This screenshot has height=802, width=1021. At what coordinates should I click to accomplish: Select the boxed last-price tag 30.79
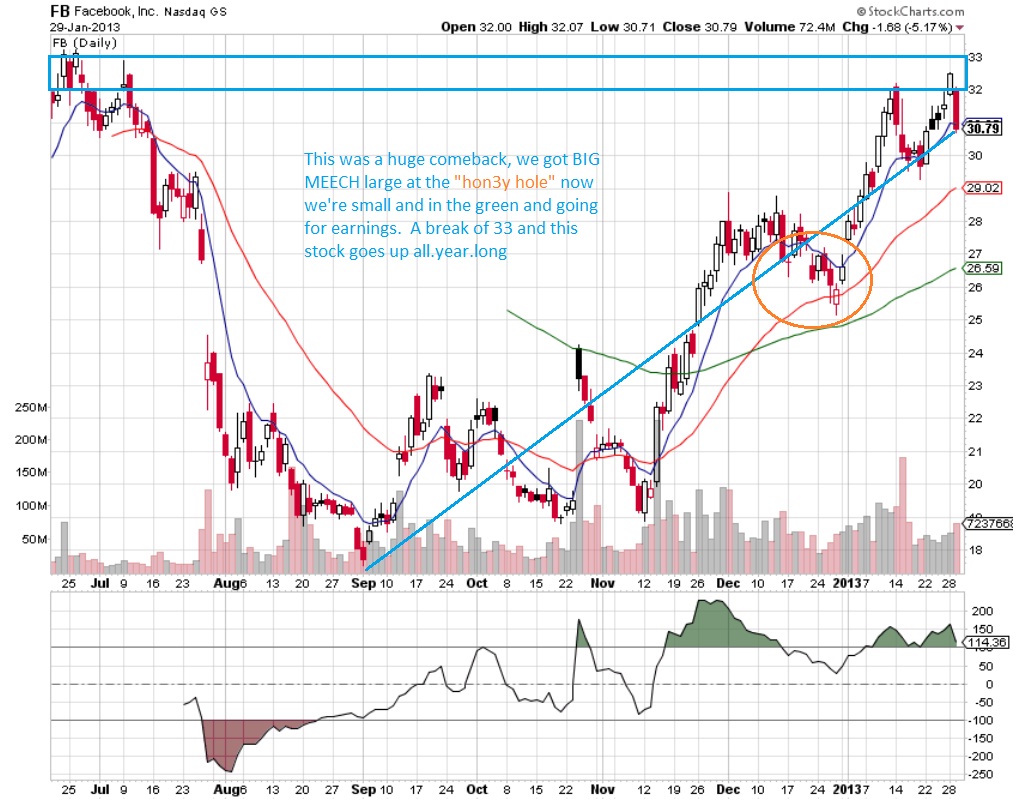point(983,128)
